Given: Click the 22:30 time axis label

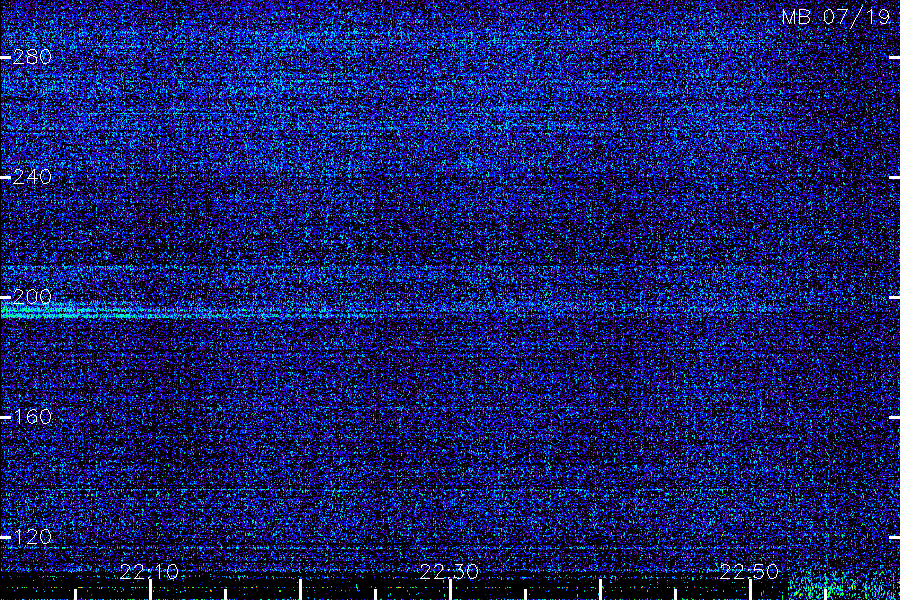Looking at the screenshot, I should 449,572.
